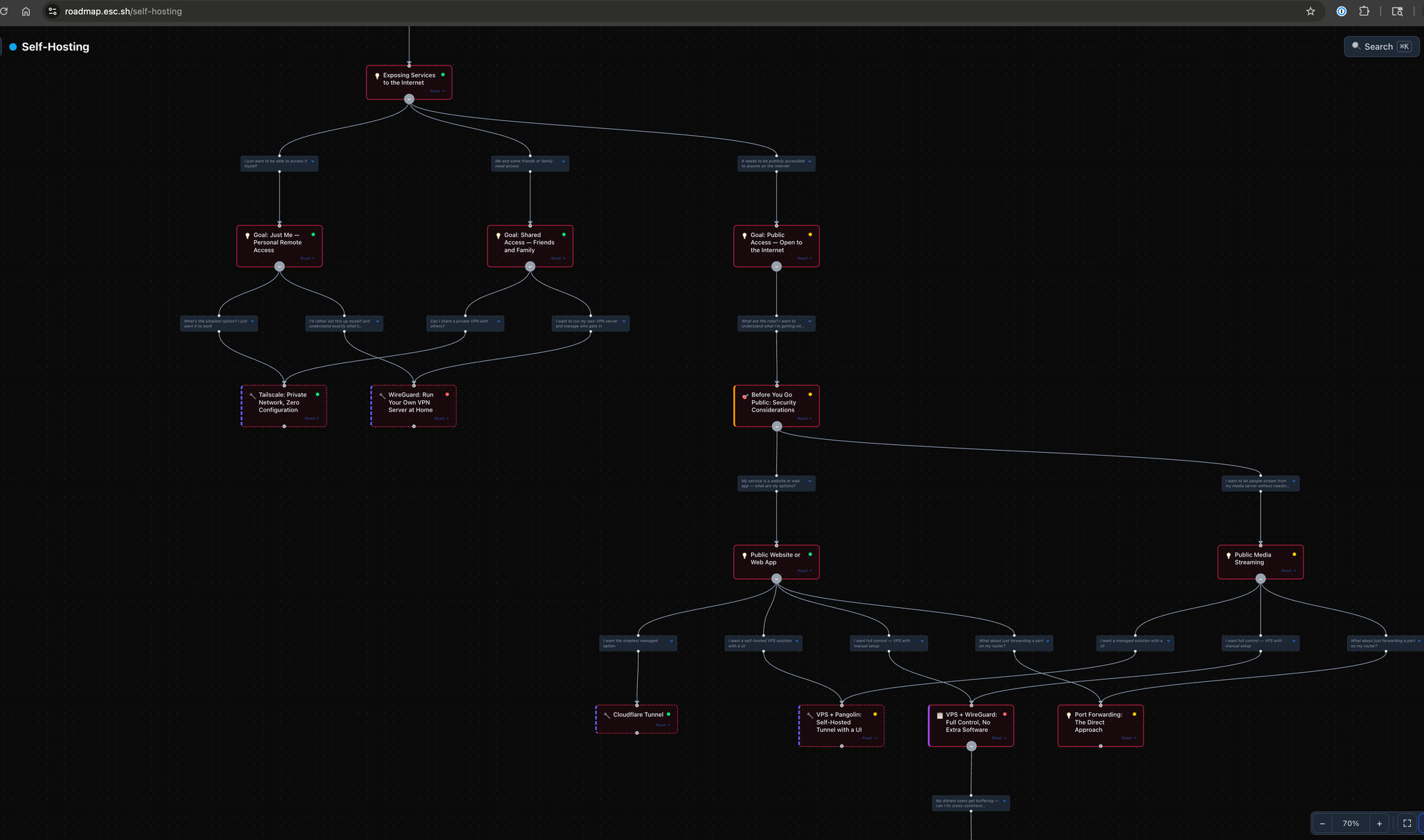
Task: Click the tab search icon in toolbar
Action: click(1397, 11)
